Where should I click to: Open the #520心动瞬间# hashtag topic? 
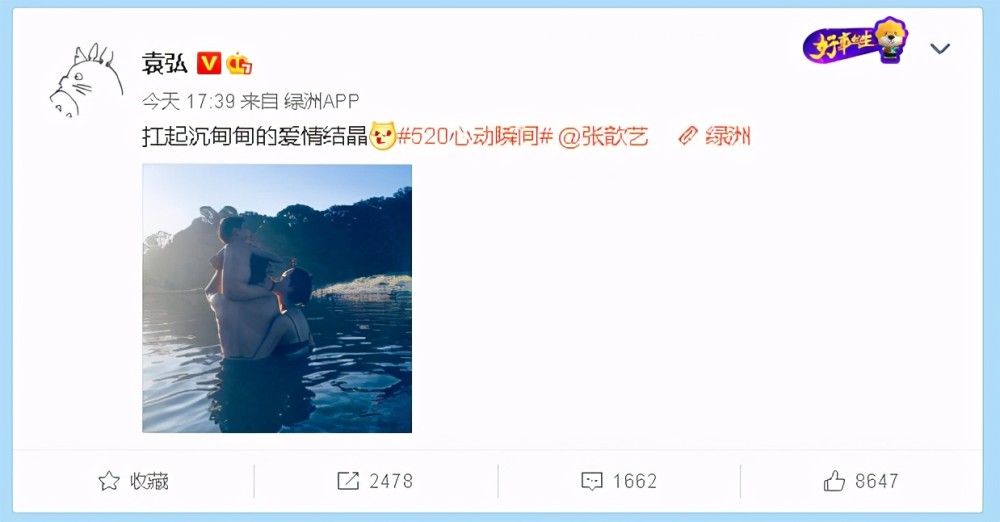475,136
